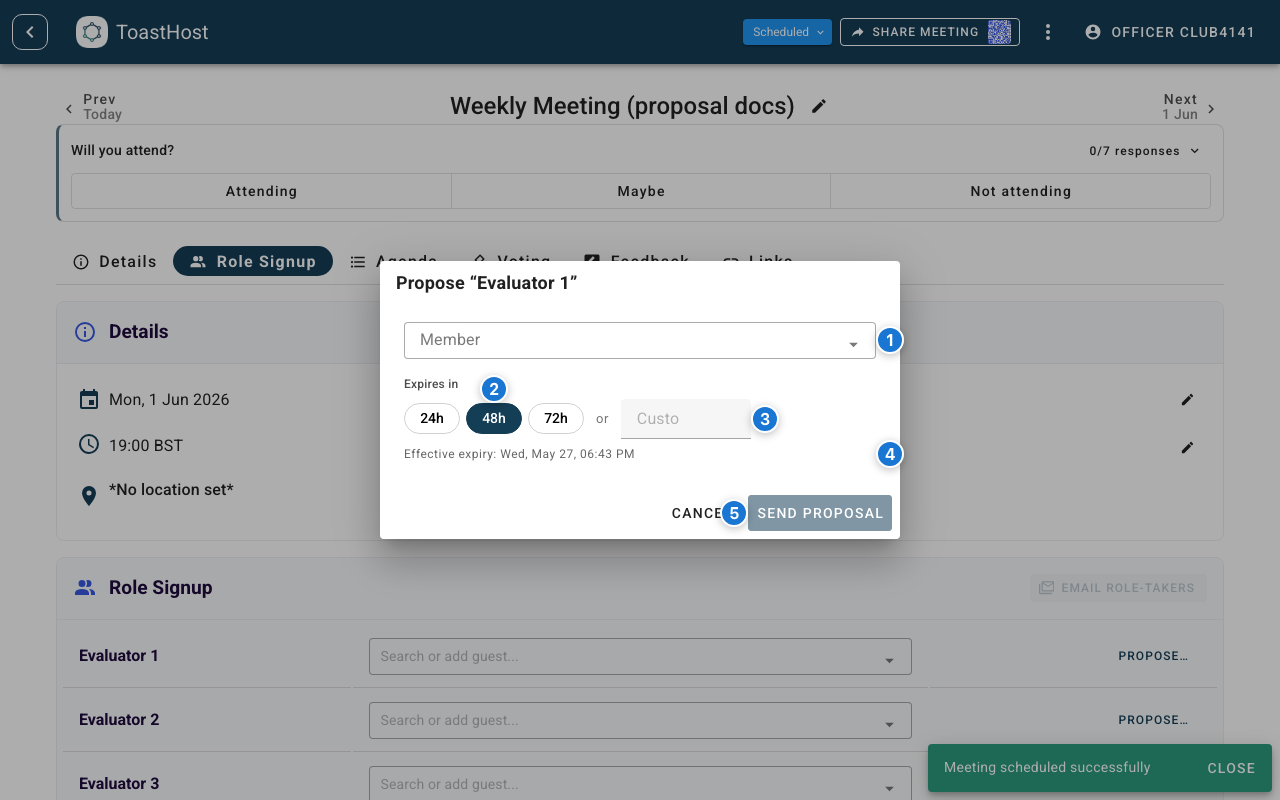Click Officer Club4141 account name
Image resolution: width=1280 pixels, height=800 pixels.
[1183, 32]
